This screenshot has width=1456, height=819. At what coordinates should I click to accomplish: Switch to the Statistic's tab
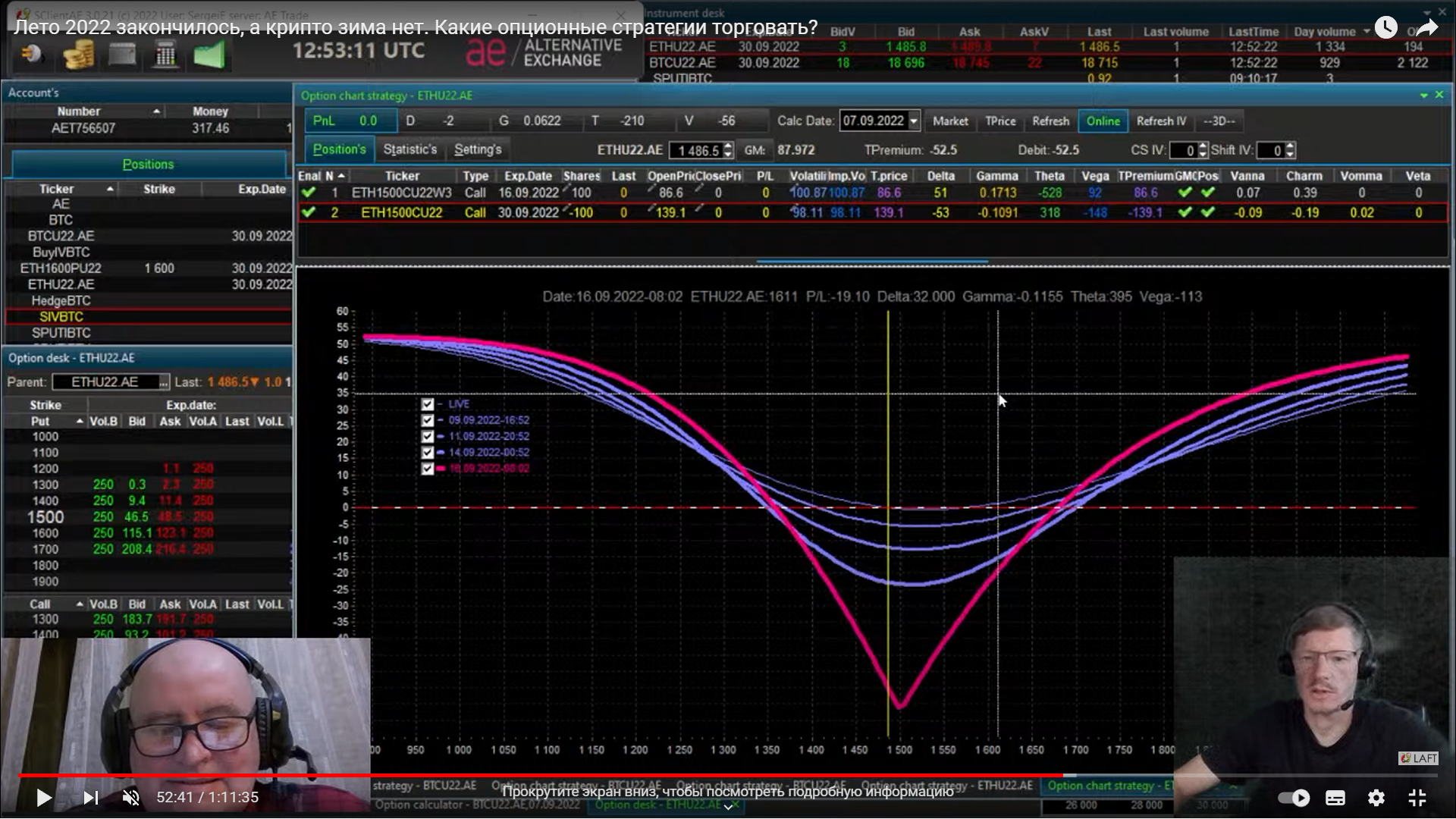pyautogui.click(x=410, y=149)
